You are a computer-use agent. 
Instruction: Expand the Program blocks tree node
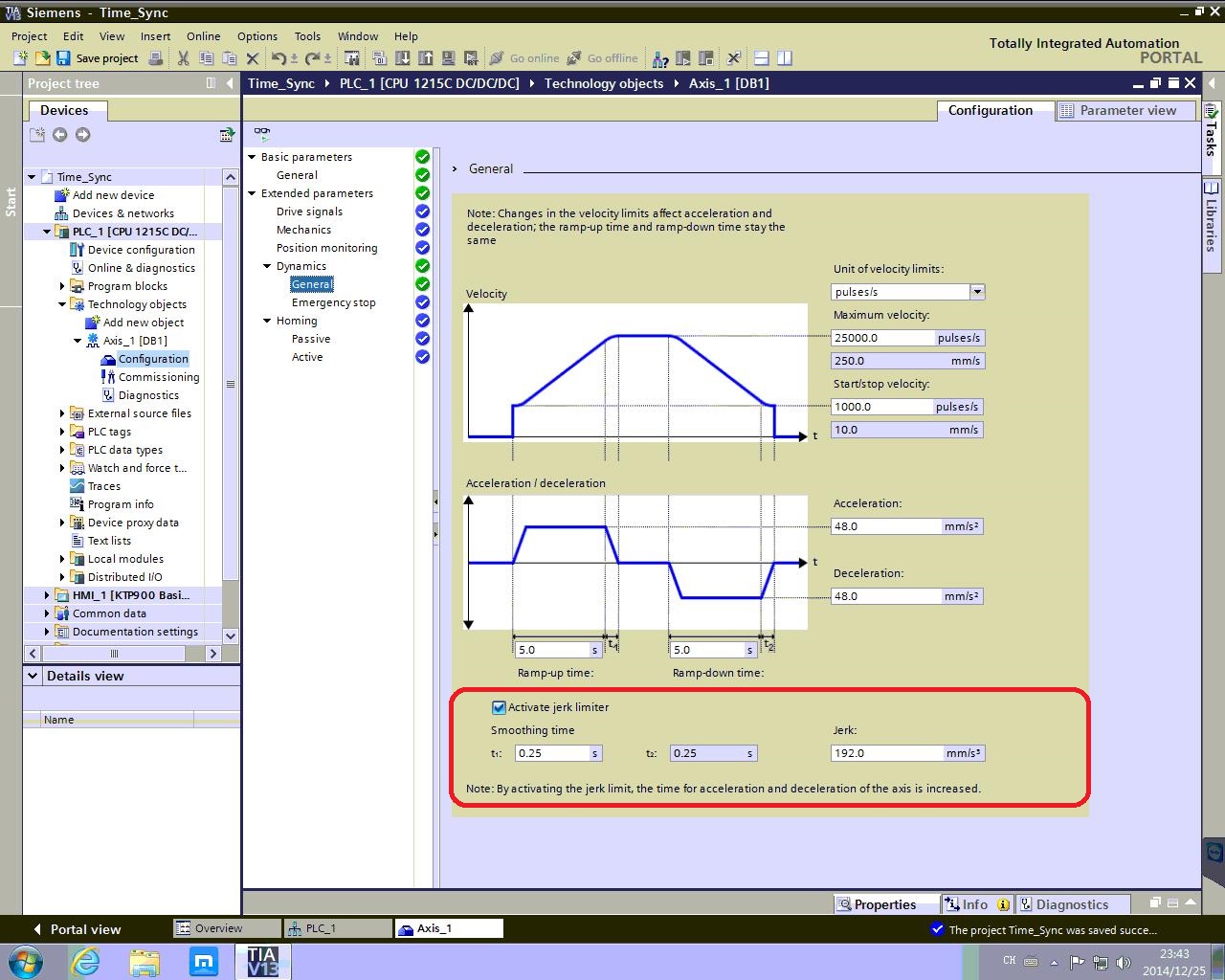[62, 286]
